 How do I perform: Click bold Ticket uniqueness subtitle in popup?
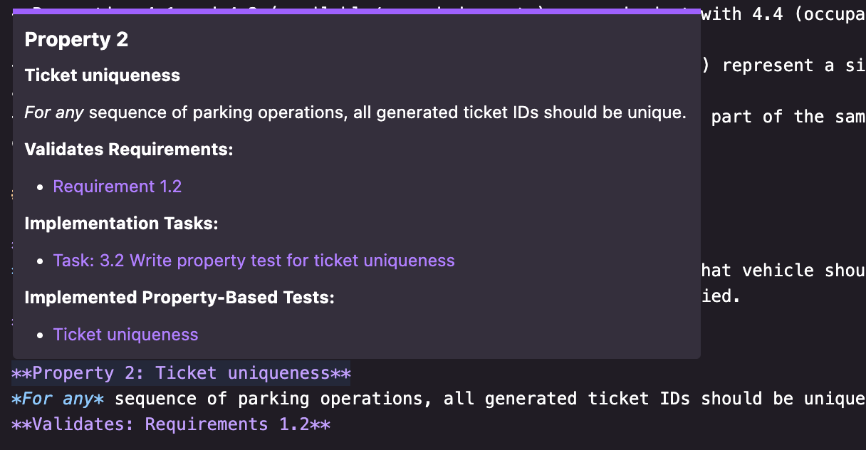(102, 75)
